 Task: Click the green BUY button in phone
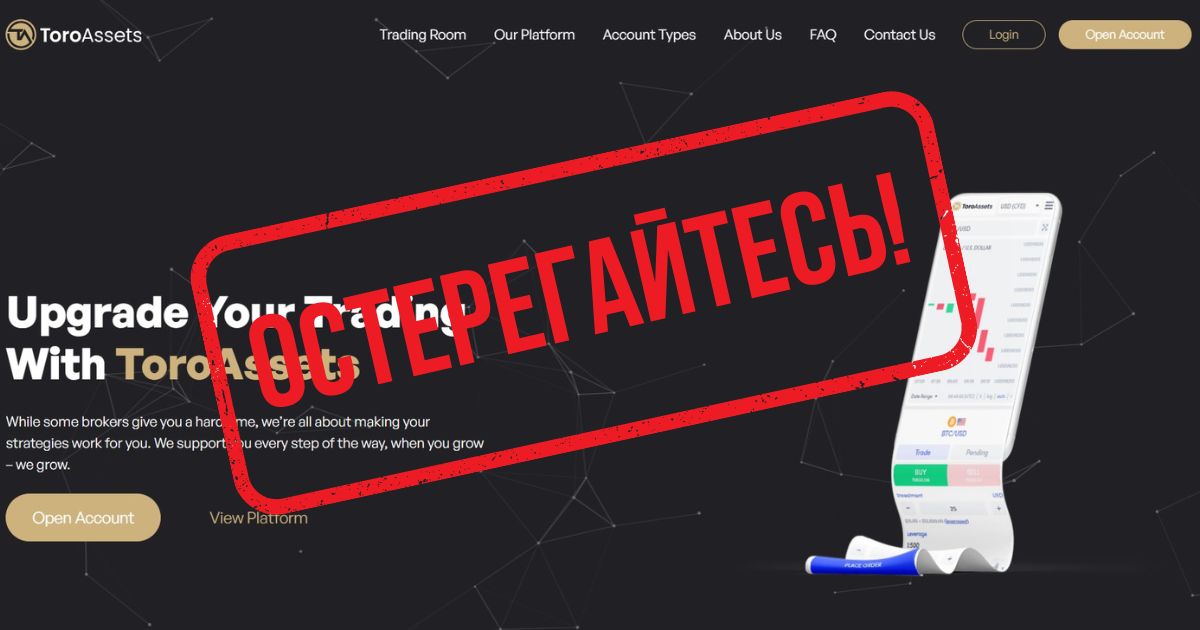(x=920, y=476)
